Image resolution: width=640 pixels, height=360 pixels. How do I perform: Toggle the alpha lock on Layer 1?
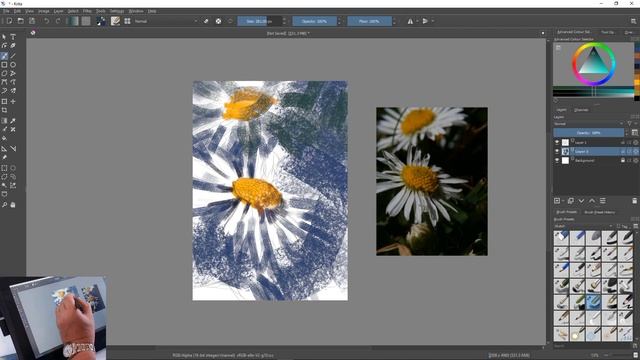click(x=635, y=142)
